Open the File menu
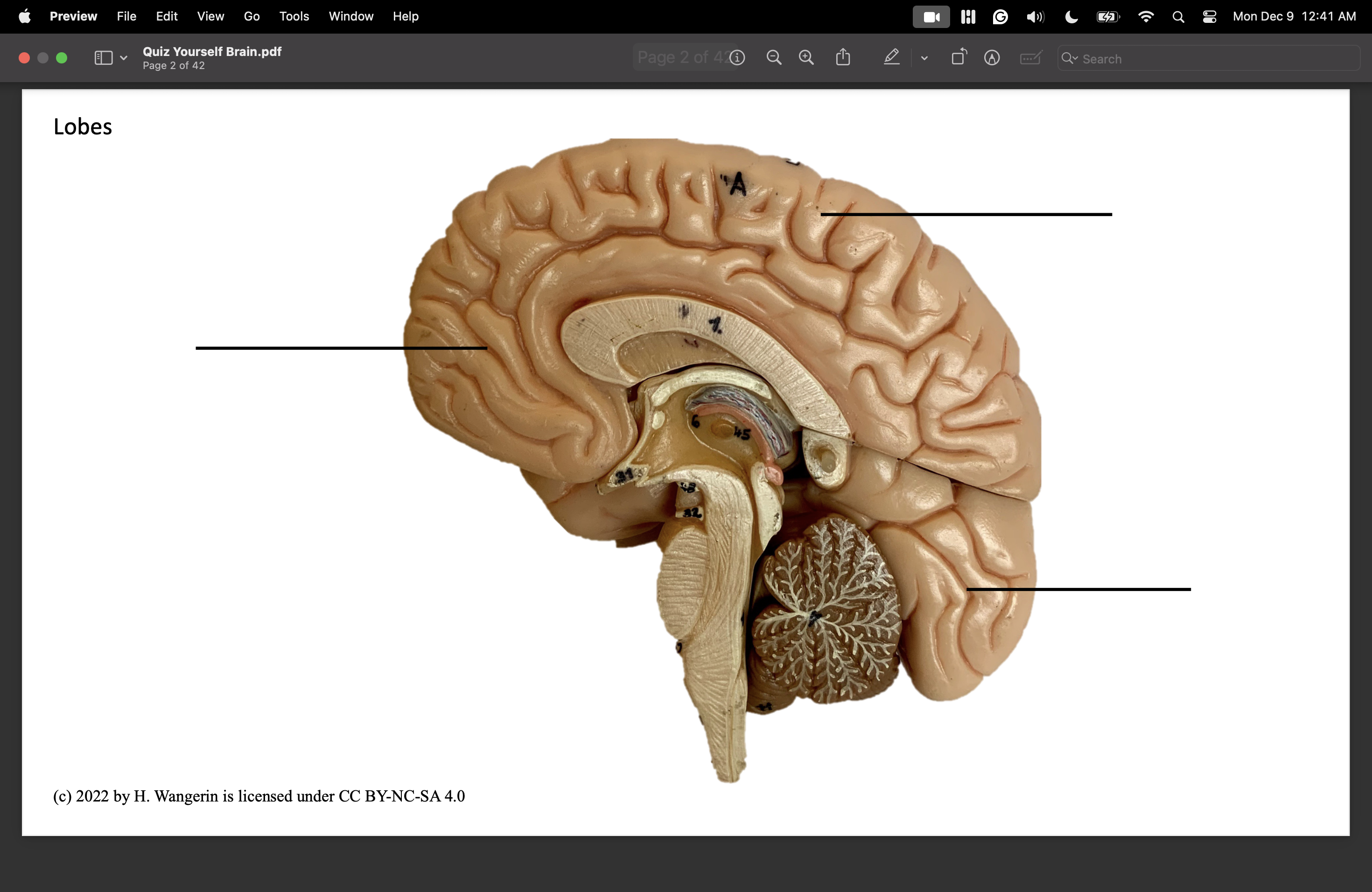Image resolution: width=1372 pixels, height=892 pixels. coord(126,16)
